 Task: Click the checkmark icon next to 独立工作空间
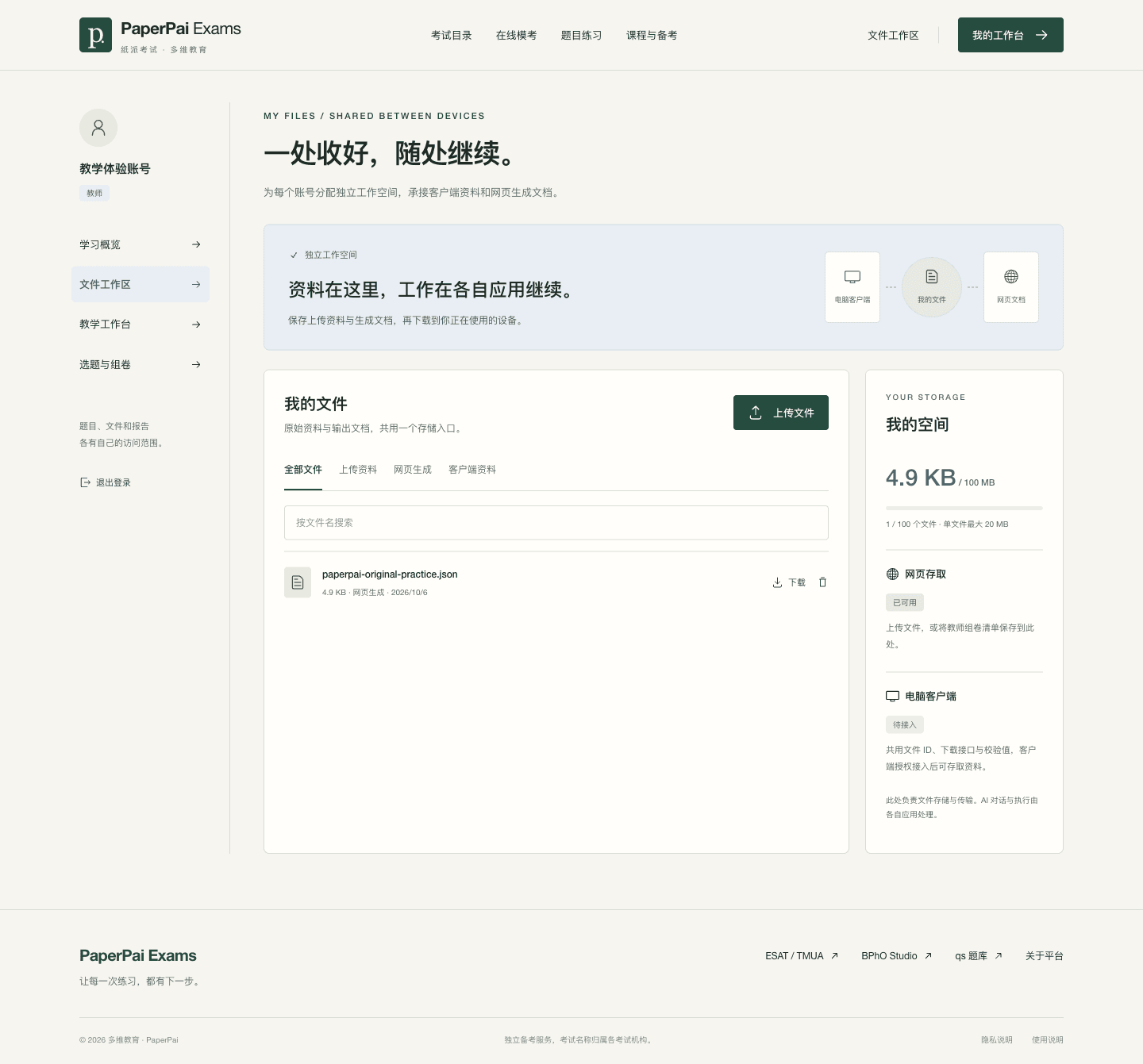click(294, 255)
